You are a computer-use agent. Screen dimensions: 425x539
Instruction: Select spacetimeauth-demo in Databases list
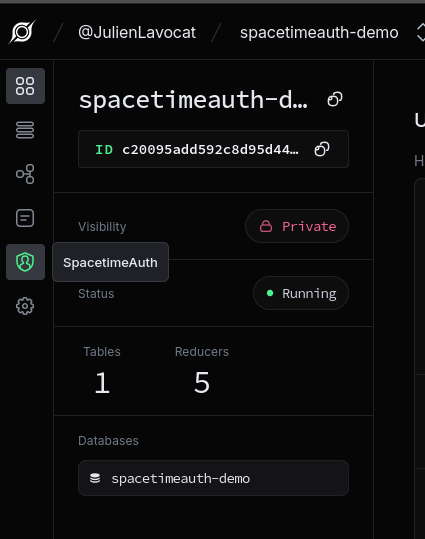(x=214, y=478)
